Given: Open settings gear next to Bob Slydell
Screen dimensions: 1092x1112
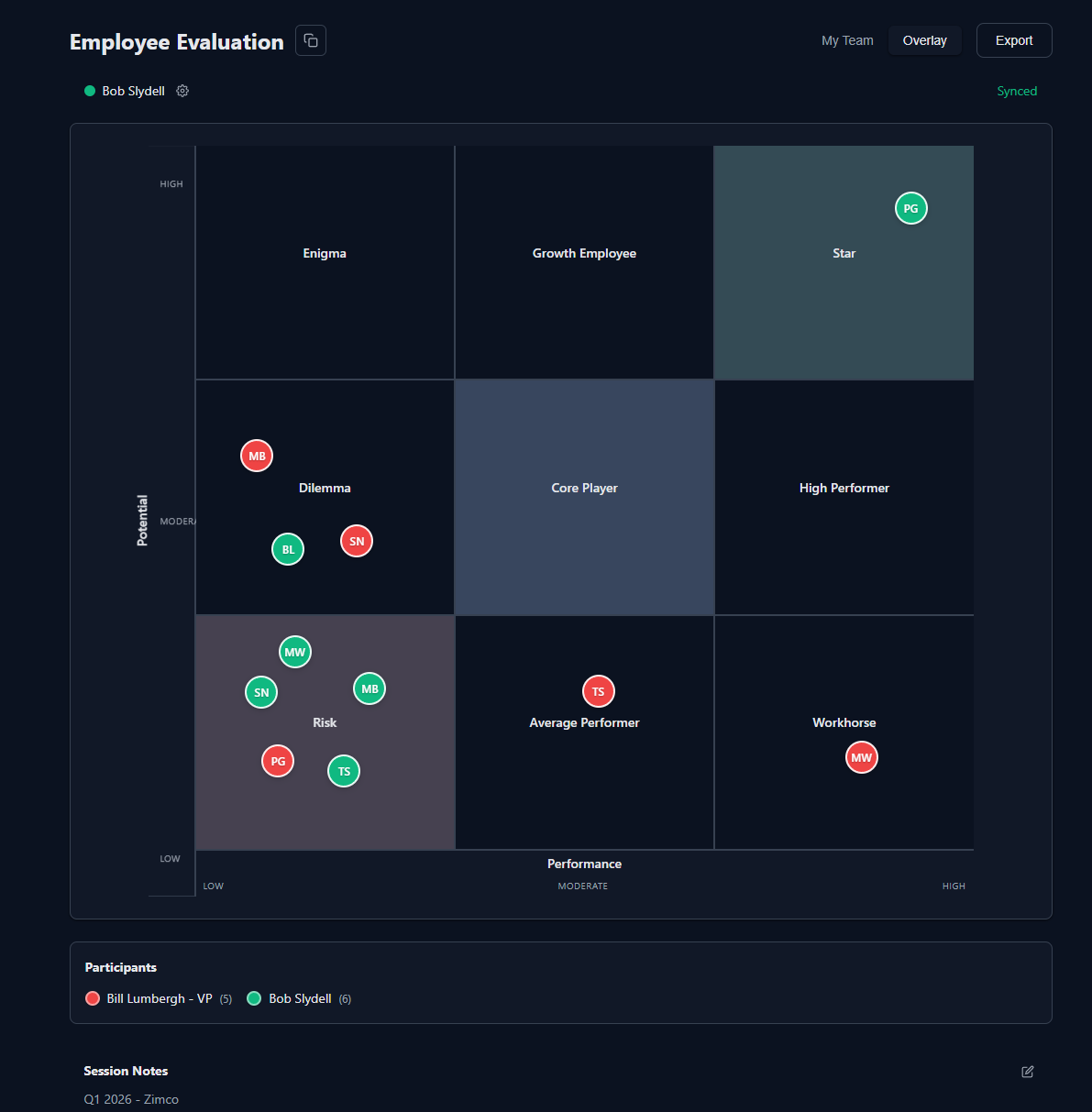Looking at the screenshot, I should 182,91.
